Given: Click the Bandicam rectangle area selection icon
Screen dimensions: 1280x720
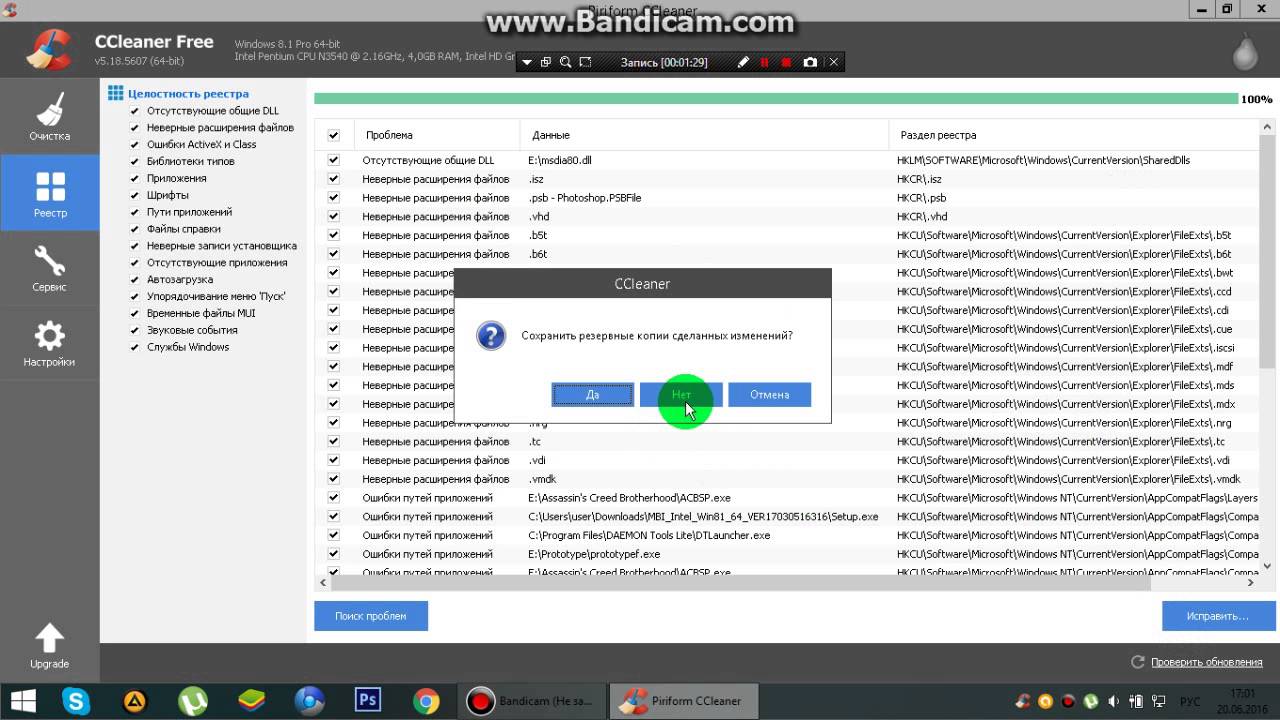Looking at the screenshot, I should click(x=585, y=62).
